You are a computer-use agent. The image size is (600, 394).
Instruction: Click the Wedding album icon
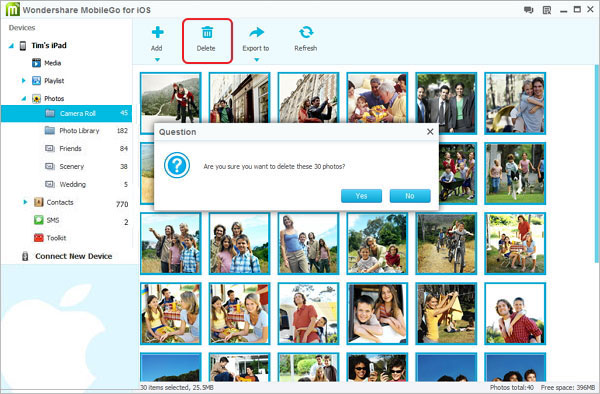[x=50, y=184]
